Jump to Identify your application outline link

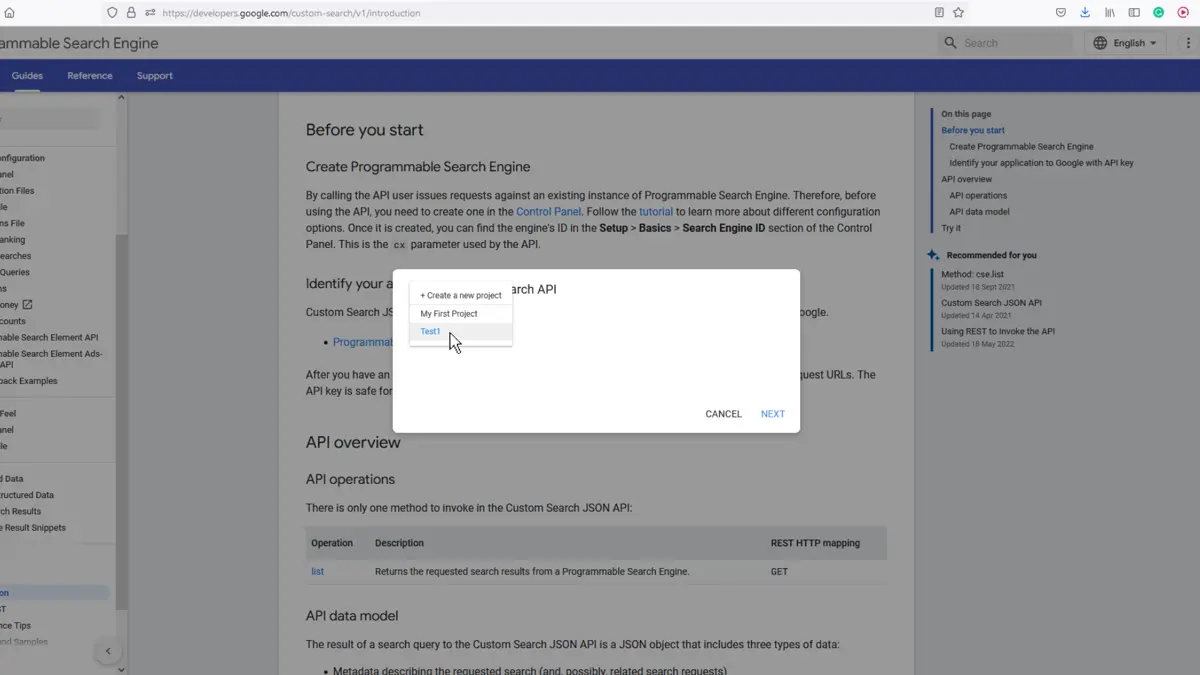(x=1041, y=163)
